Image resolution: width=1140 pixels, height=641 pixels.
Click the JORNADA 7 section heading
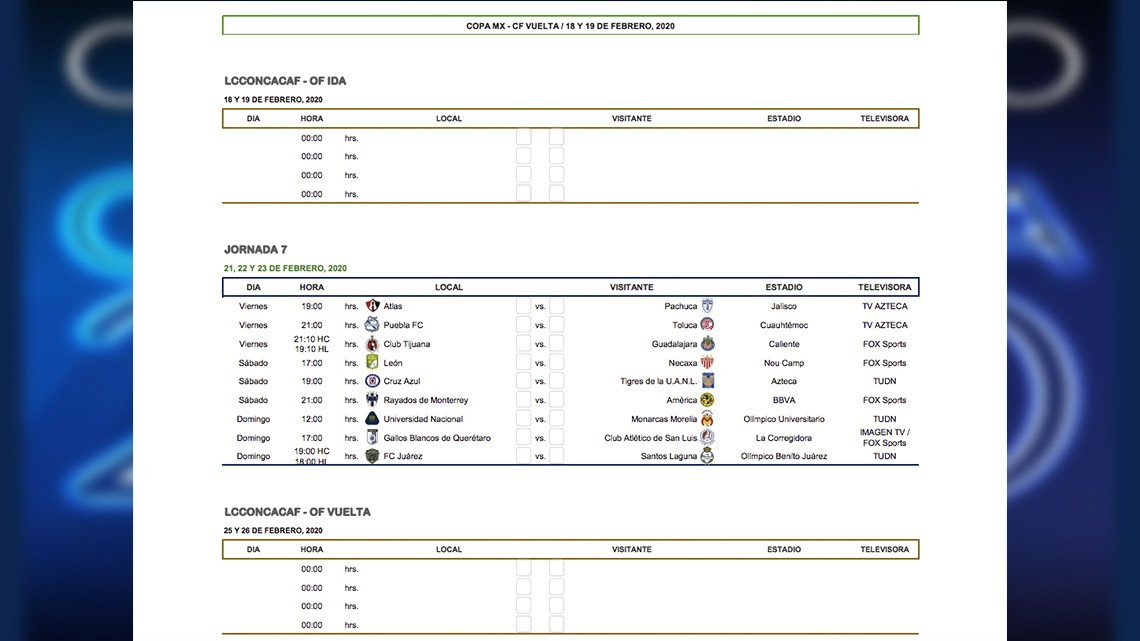(x=254, y=249)
